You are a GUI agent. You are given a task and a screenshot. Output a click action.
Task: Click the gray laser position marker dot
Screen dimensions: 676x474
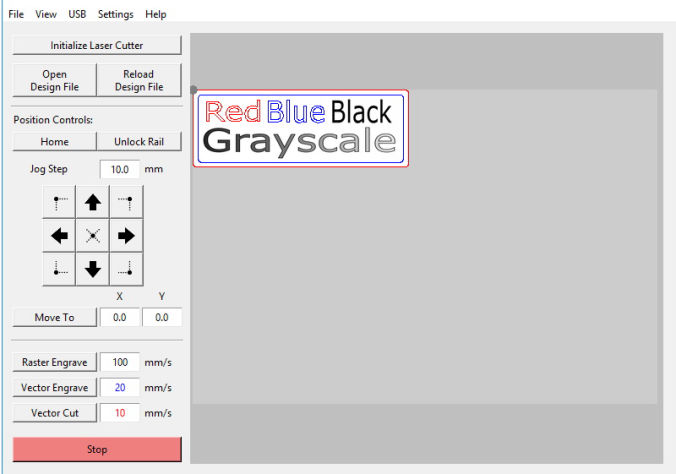tap(194, 90)
